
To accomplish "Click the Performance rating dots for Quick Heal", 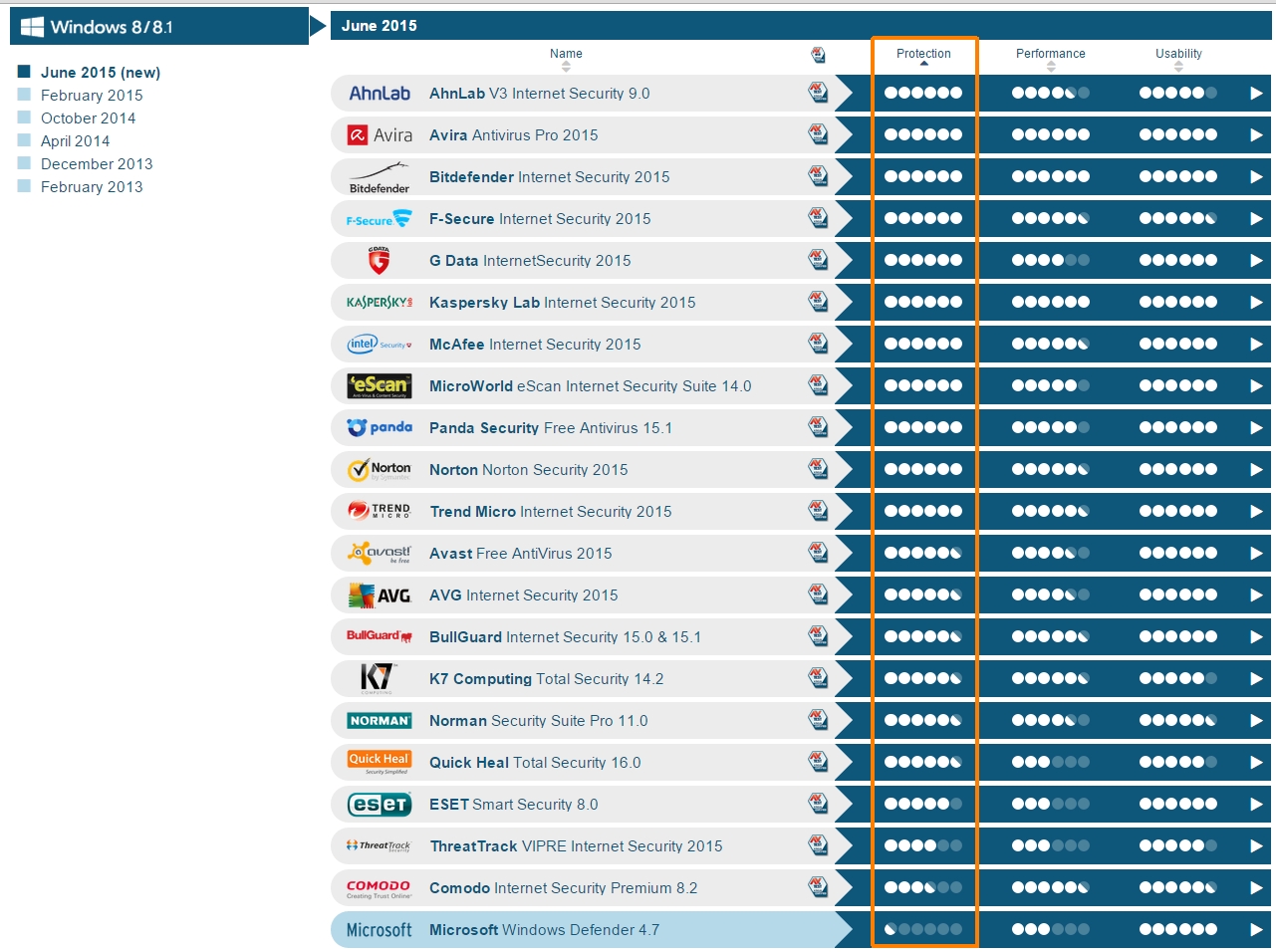I will [1051, 762].
